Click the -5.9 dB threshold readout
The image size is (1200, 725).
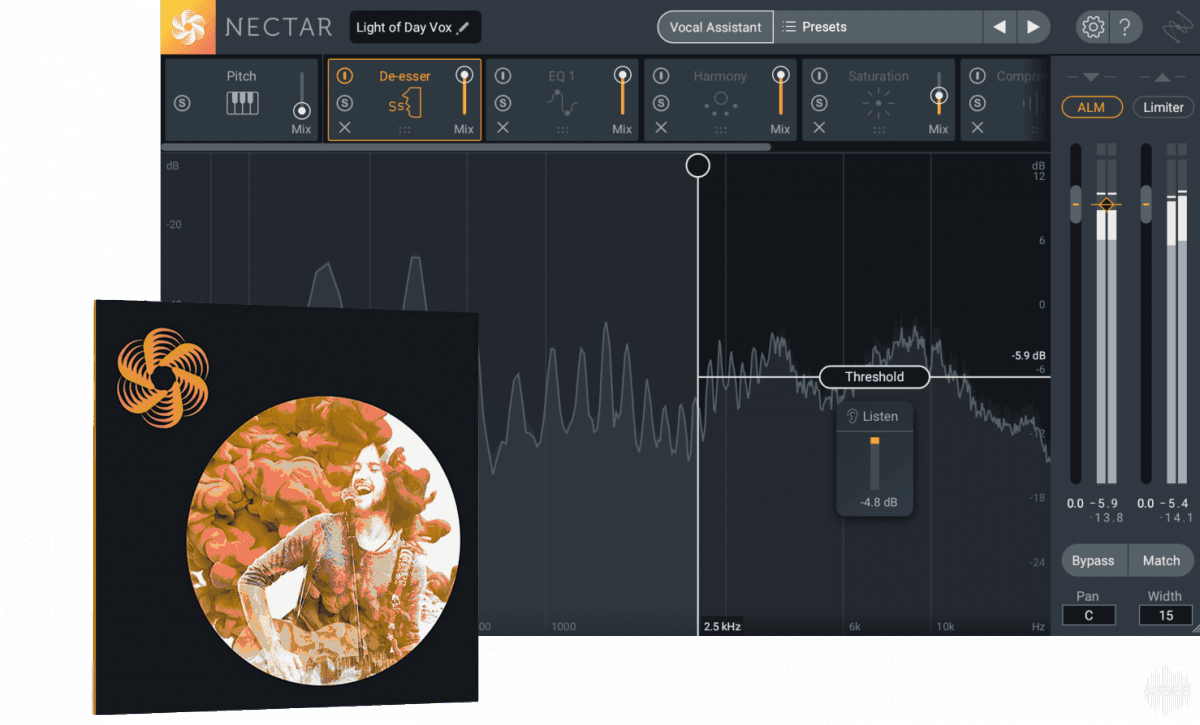click(1028, 355)
